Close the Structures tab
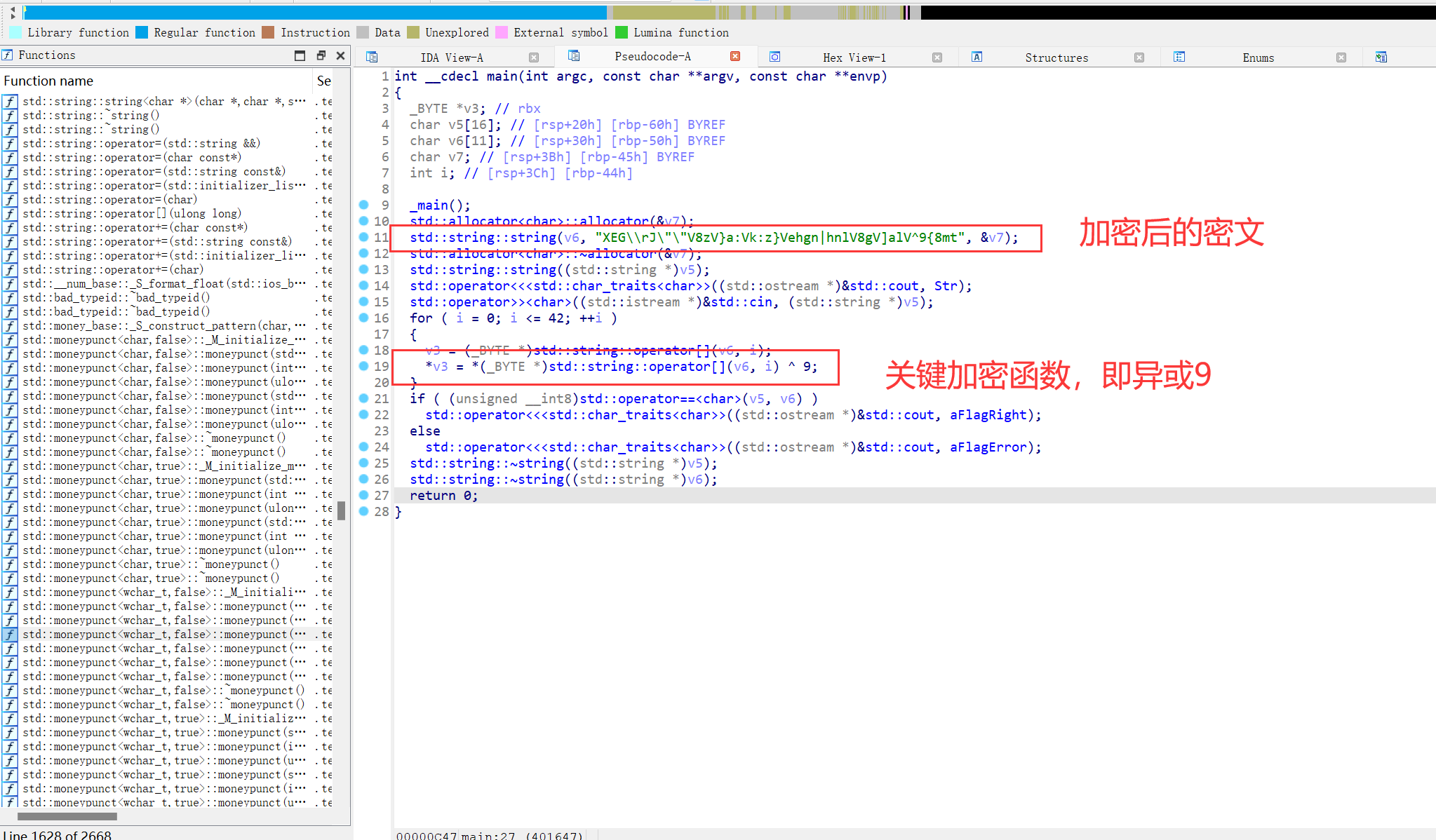Image resolution: width=1436 pixels, height=840 pixels. (x=1139, y=57)
